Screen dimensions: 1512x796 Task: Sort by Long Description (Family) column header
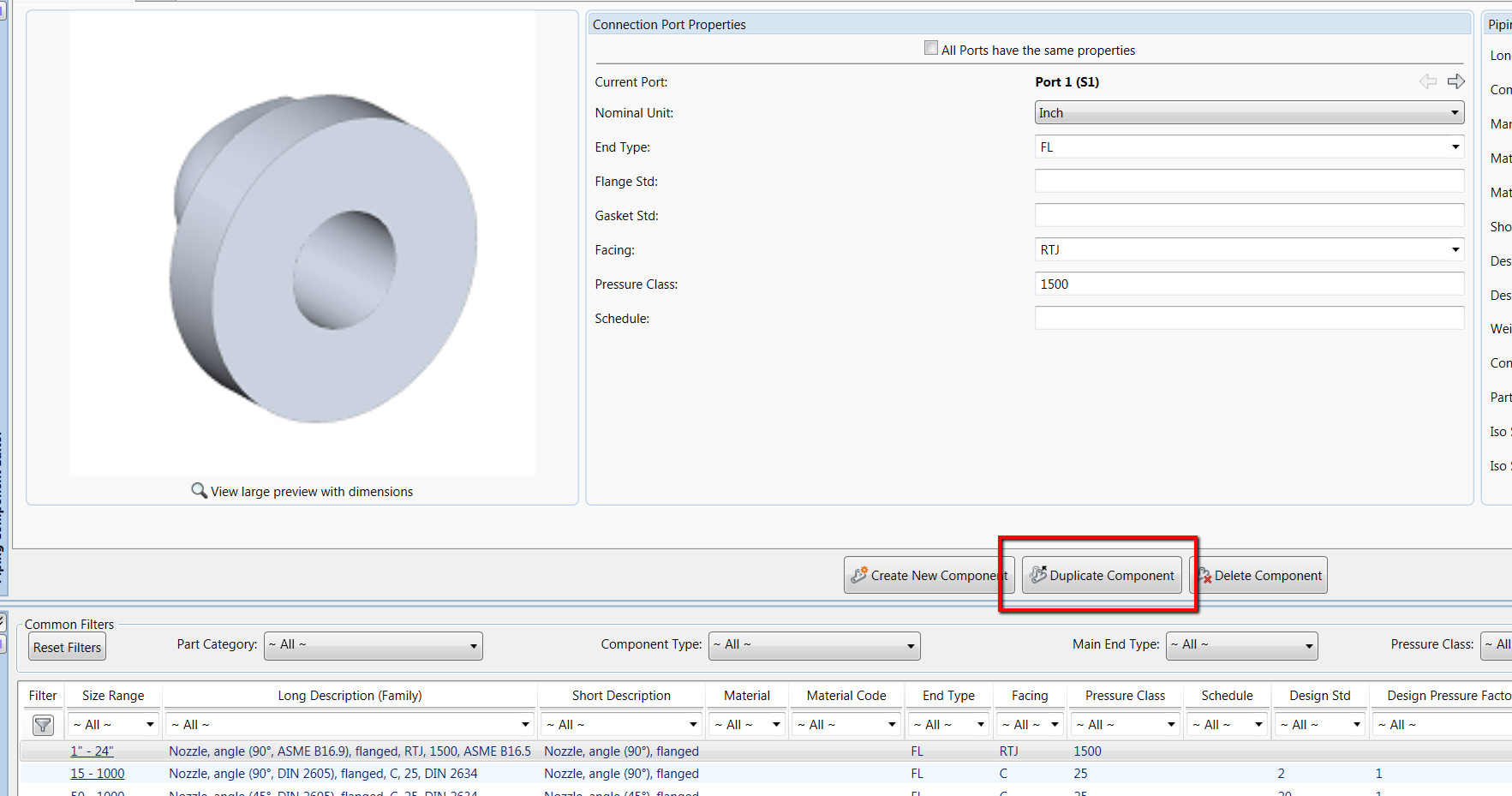[350, 696]
